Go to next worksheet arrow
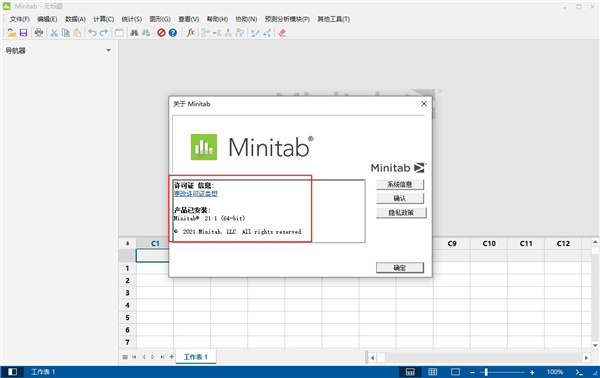 (x=153, y=357)
